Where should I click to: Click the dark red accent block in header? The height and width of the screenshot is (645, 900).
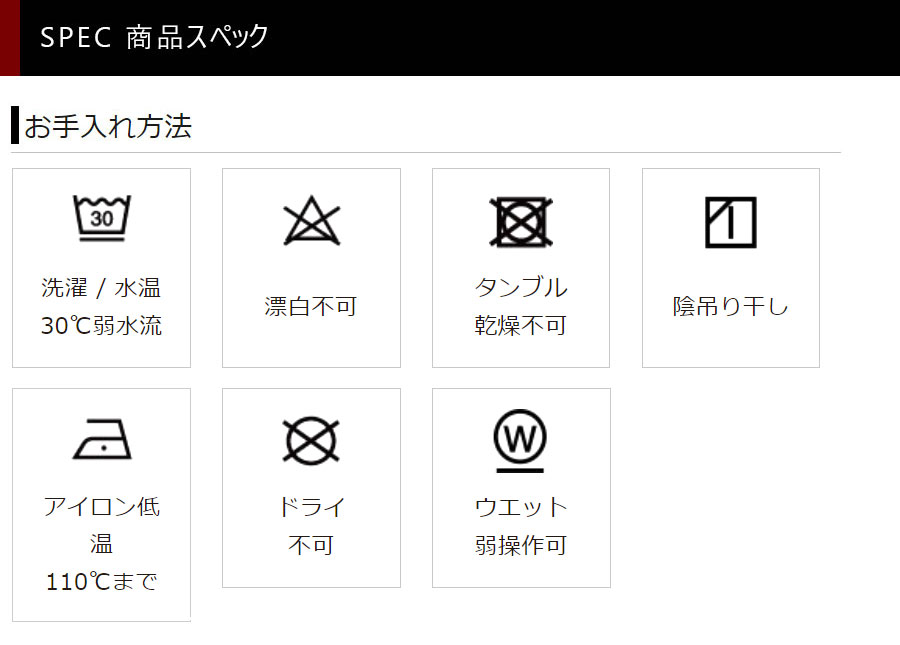10,38
